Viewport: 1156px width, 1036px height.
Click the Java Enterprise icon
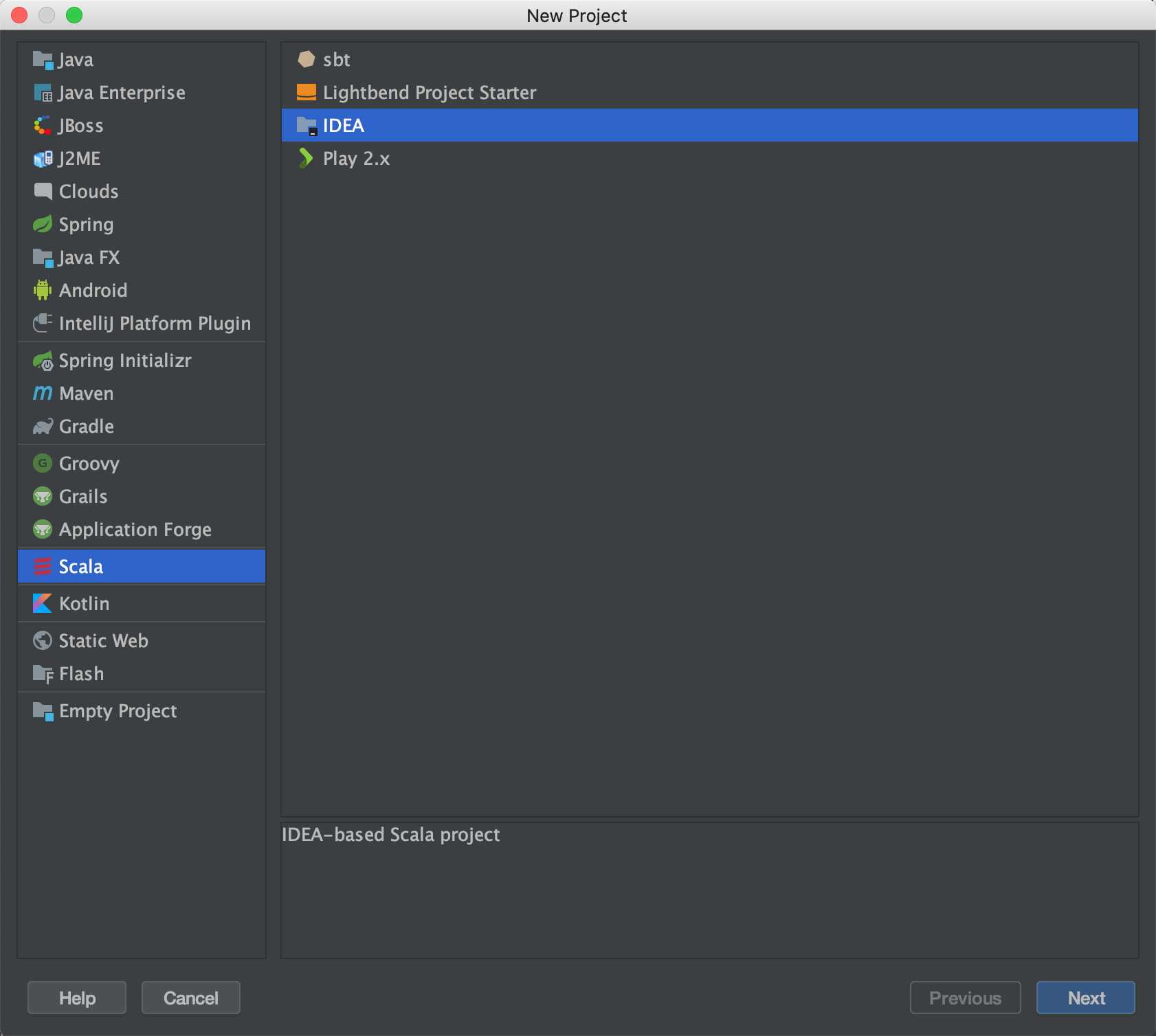tap(43, 93)
